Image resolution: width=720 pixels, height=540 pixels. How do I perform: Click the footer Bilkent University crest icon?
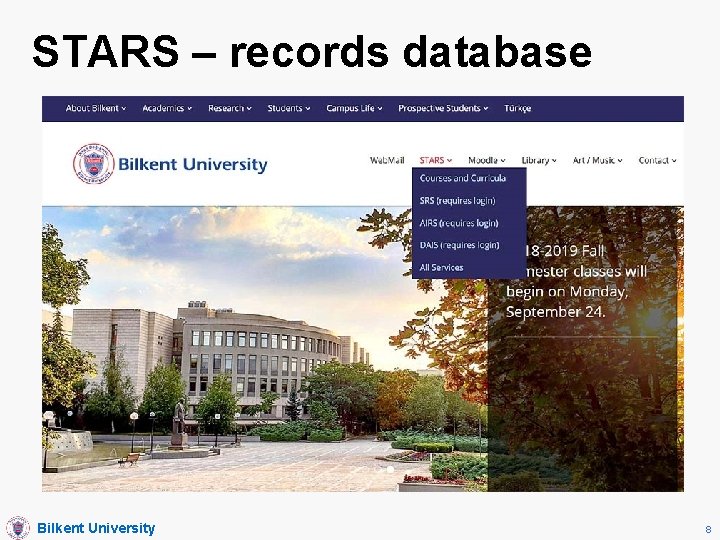pos(18,527)
